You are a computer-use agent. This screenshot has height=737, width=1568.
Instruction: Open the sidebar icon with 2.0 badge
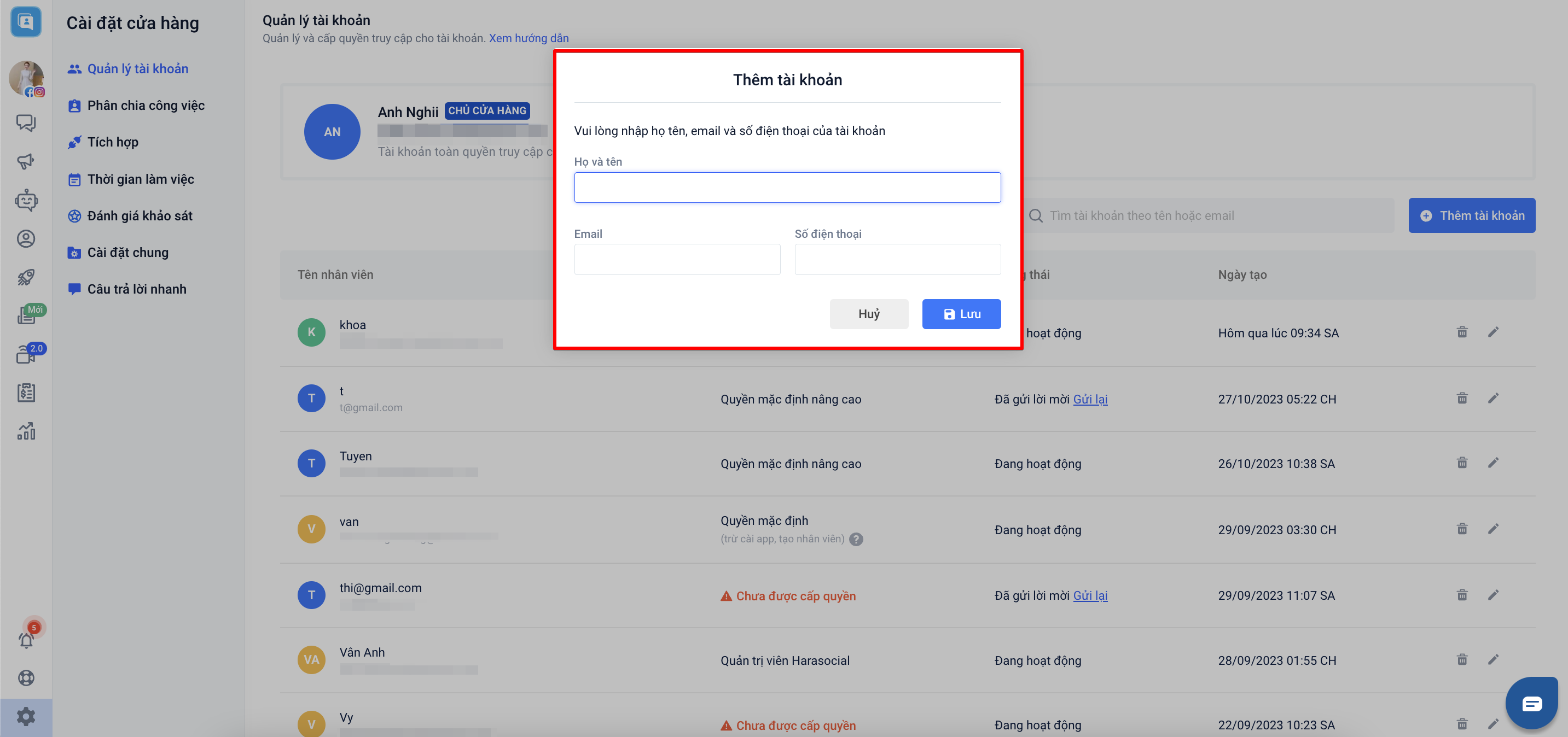27,354
